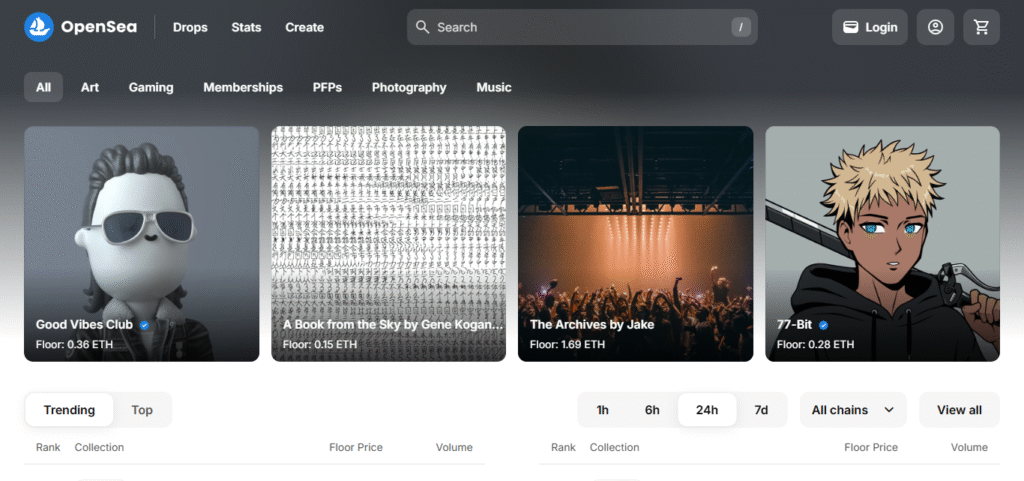Click the search magnifier icon

[x=423, y=27]
